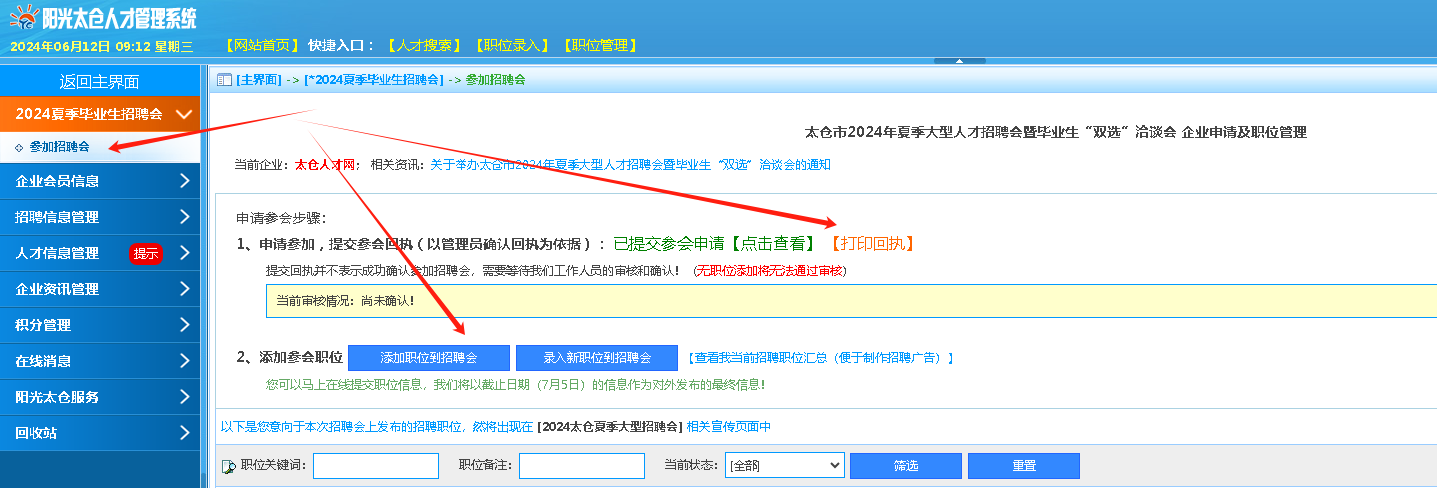Select 在线消息 in the sidebar
Screen dimensions: 1437x488
click(x=100, y=361)
